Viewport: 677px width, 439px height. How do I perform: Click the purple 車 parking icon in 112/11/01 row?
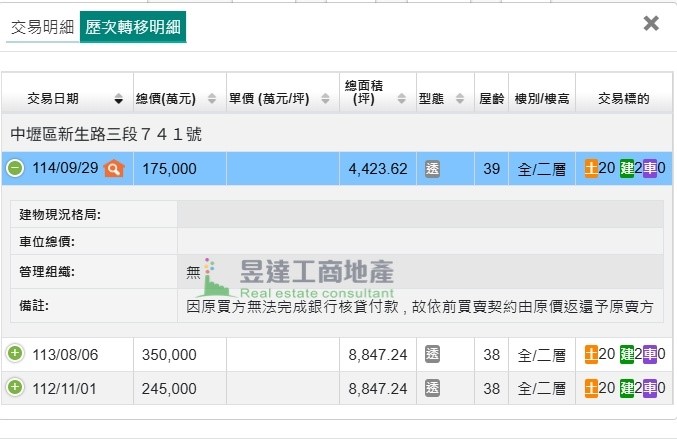(649, 387)
